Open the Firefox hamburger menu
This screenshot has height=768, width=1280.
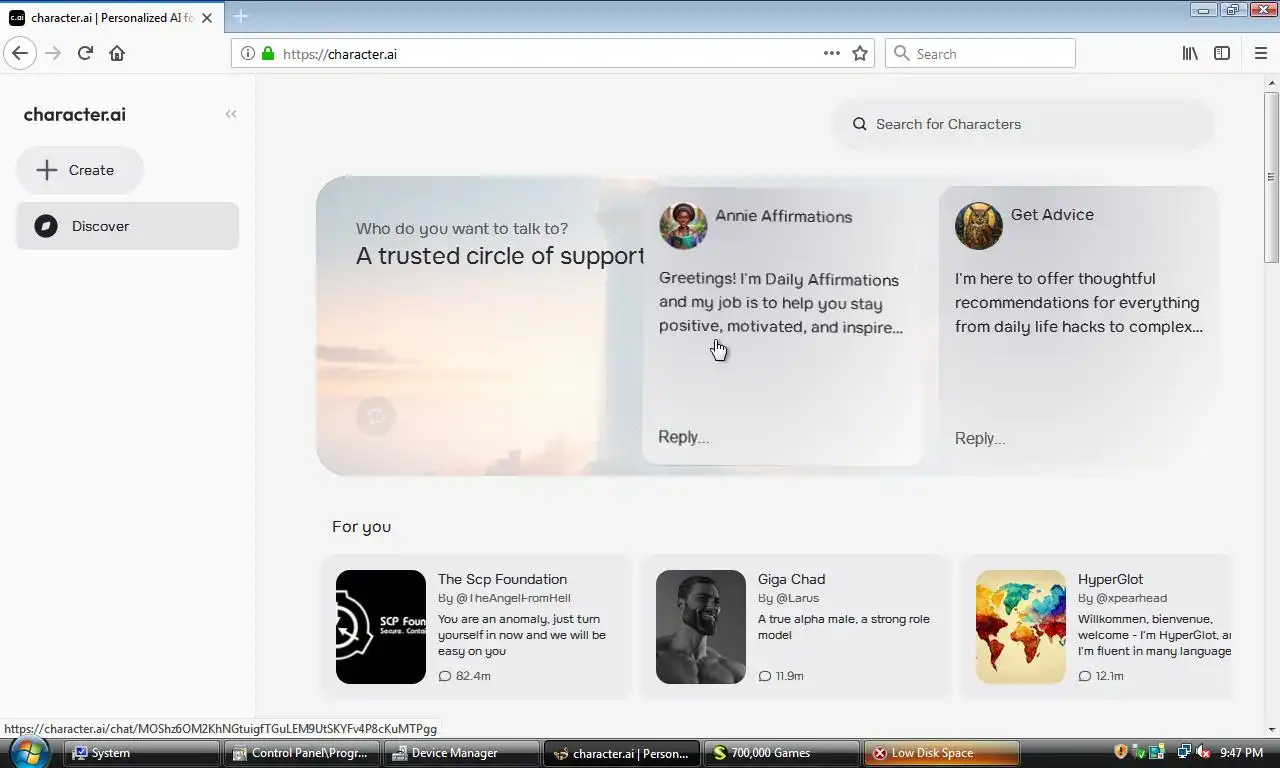[x=1260, y=53]
